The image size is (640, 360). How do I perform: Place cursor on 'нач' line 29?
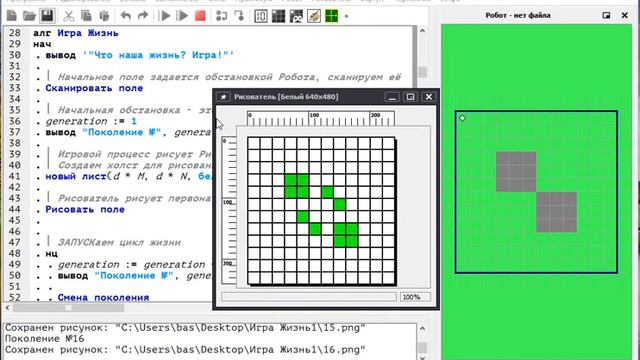tap(42, 44)
